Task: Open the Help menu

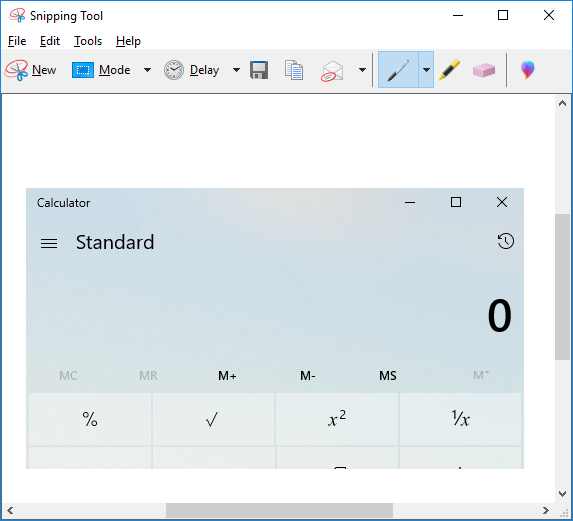Action: tap(128, 41)
